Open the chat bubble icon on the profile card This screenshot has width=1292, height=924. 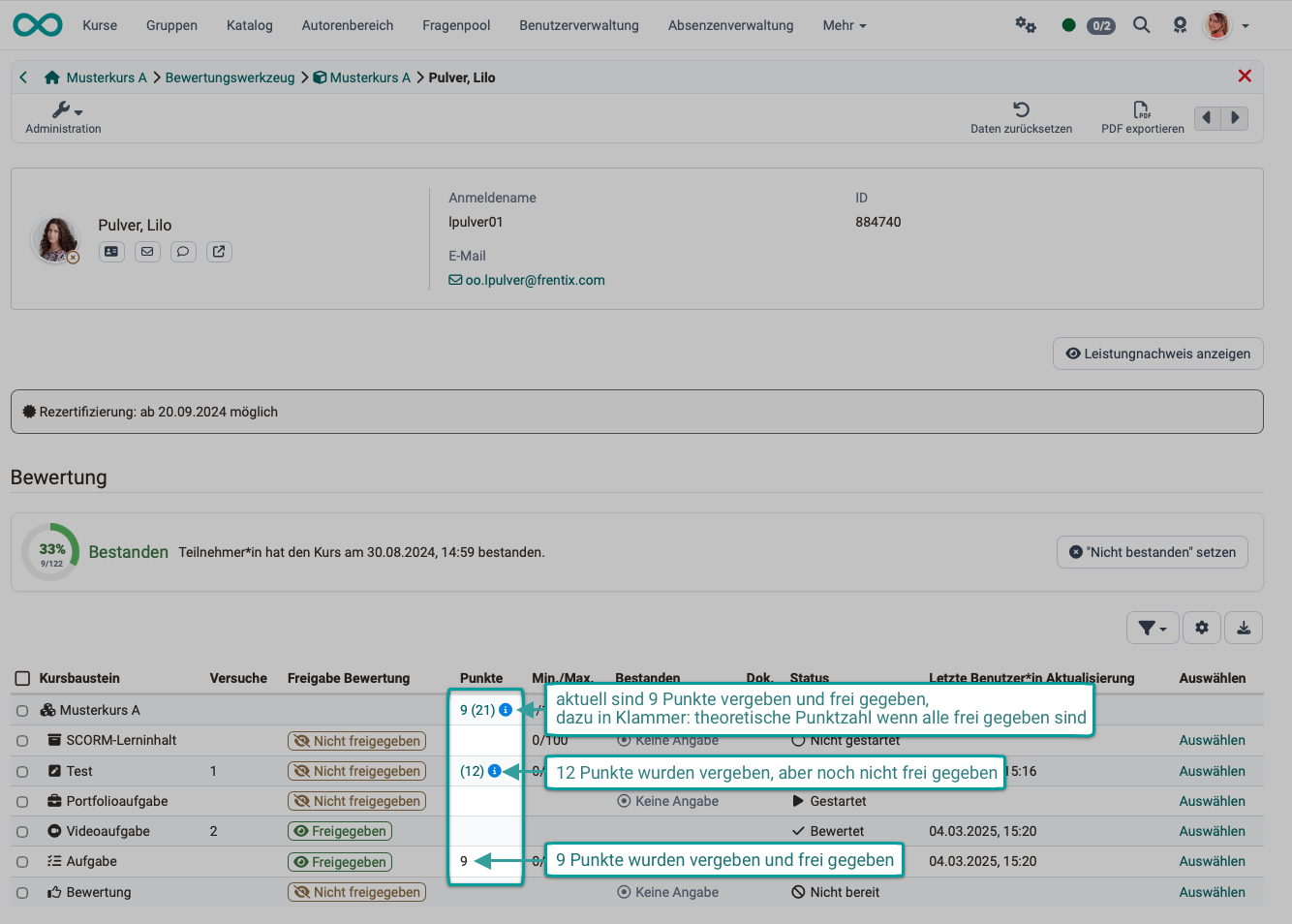tap(183, 251)
